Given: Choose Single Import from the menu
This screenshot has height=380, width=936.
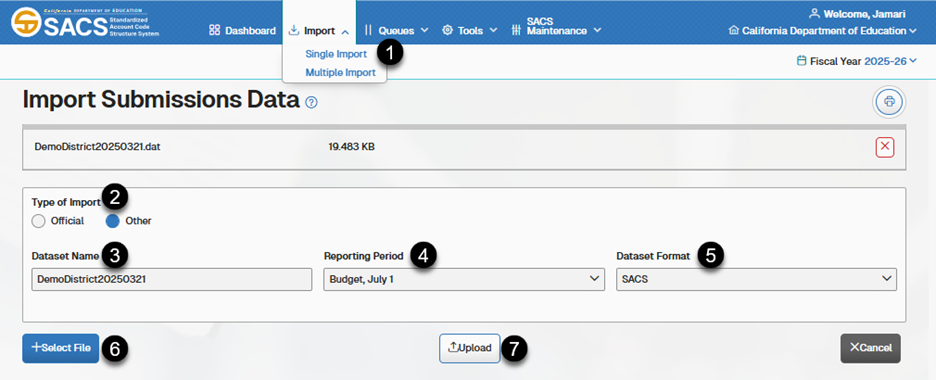Looking at the screenshot, I should point(336,54).
